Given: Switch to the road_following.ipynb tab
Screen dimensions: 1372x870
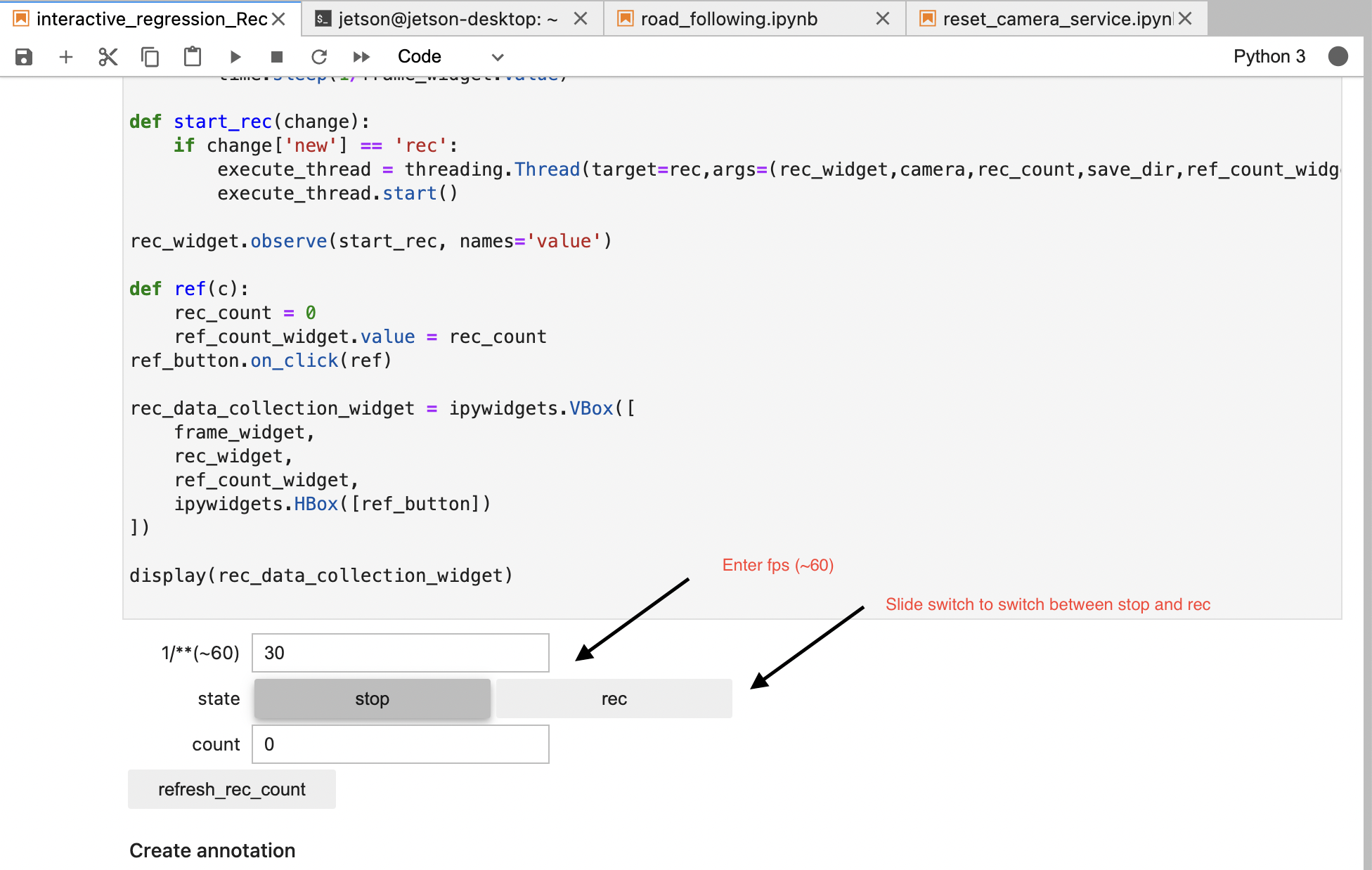Looking at the screenshot, I should (x=727, y=18).
